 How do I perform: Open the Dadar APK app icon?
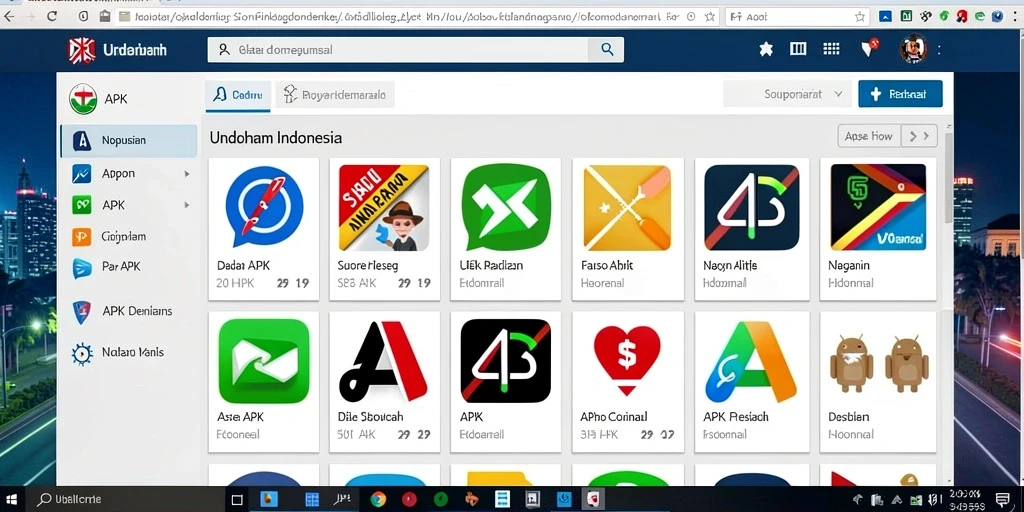264,206
